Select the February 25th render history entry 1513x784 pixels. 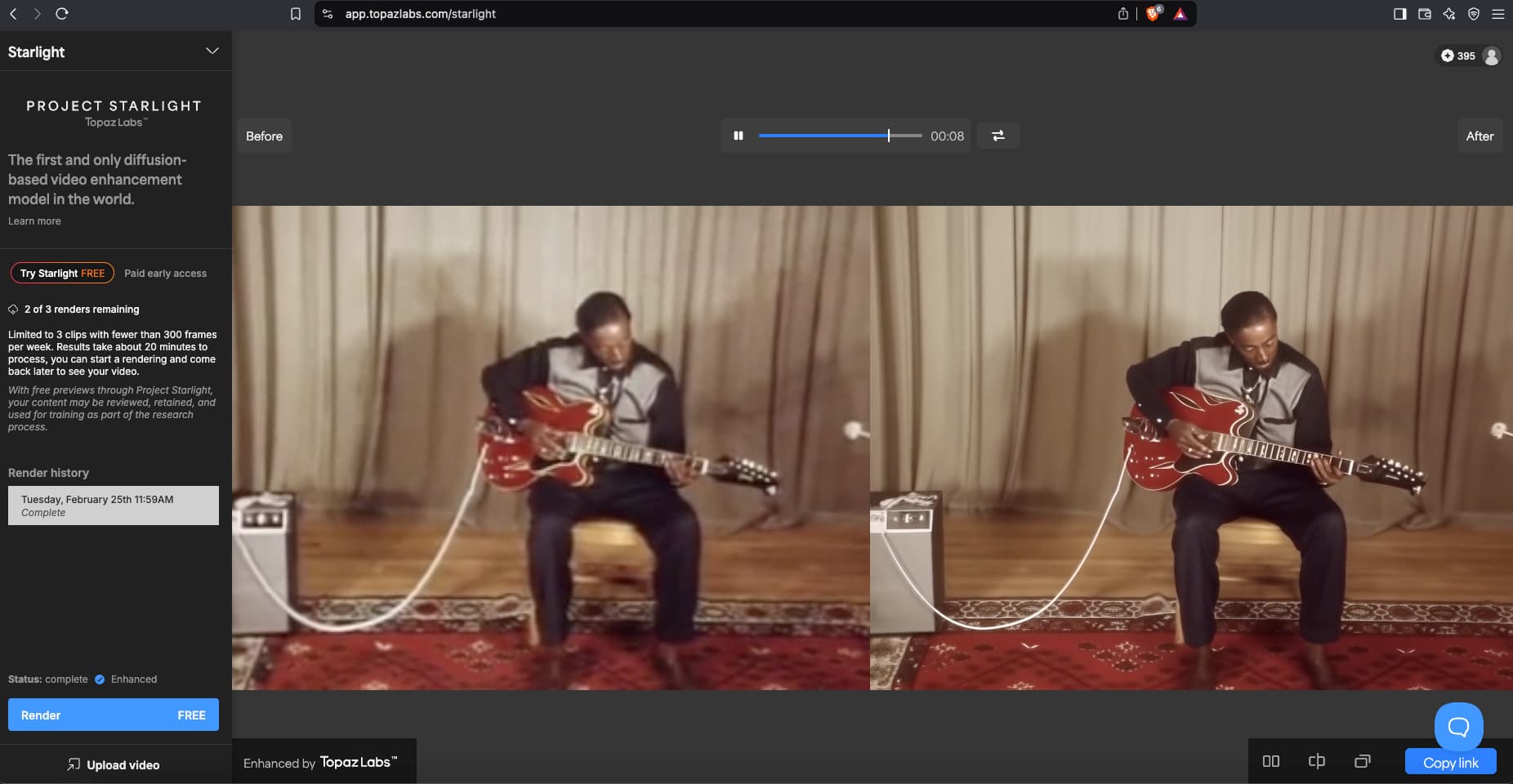(114, 506)
